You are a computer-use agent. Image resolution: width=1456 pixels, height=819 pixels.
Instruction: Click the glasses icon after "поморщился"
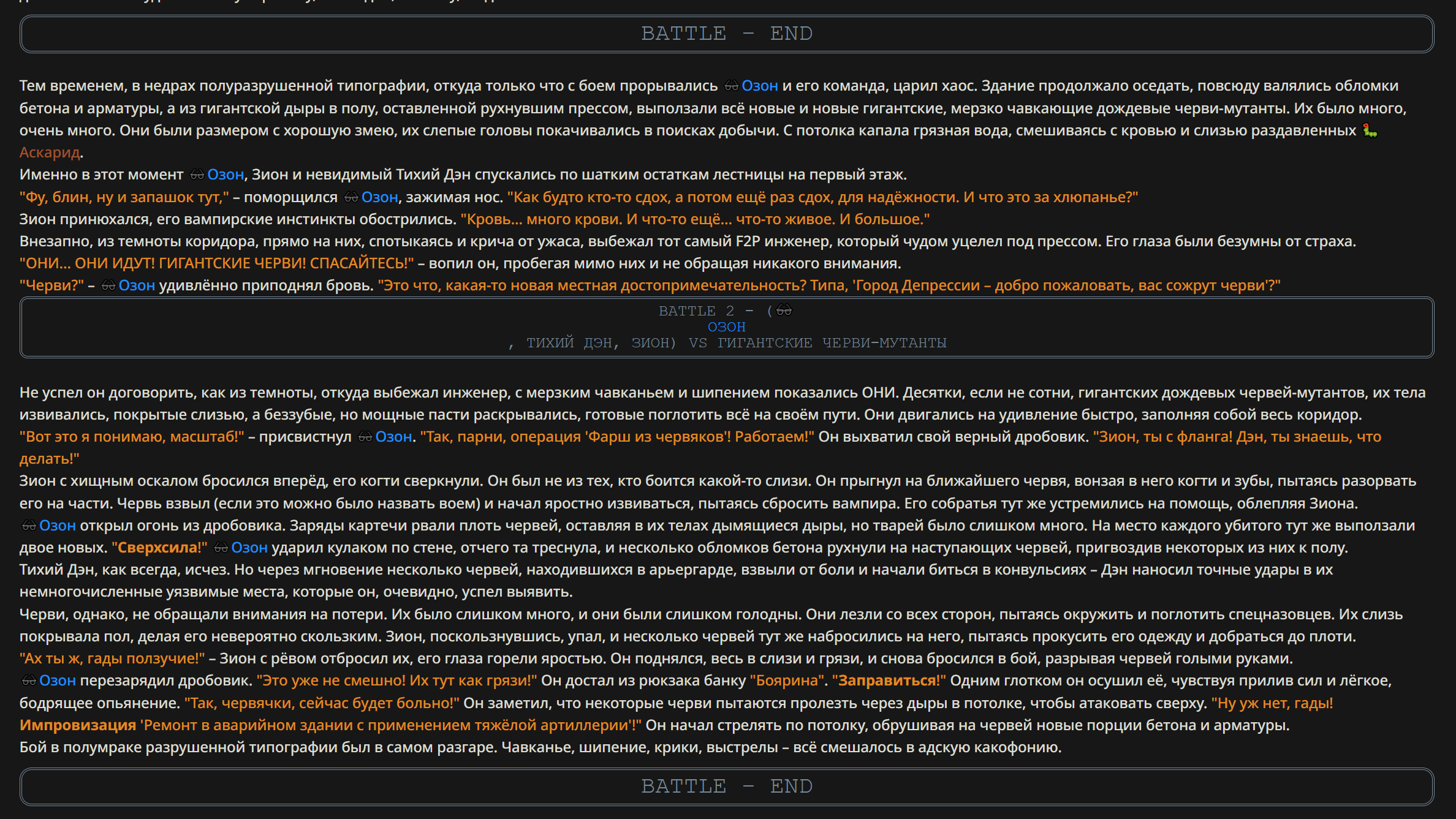pos(351,197)
